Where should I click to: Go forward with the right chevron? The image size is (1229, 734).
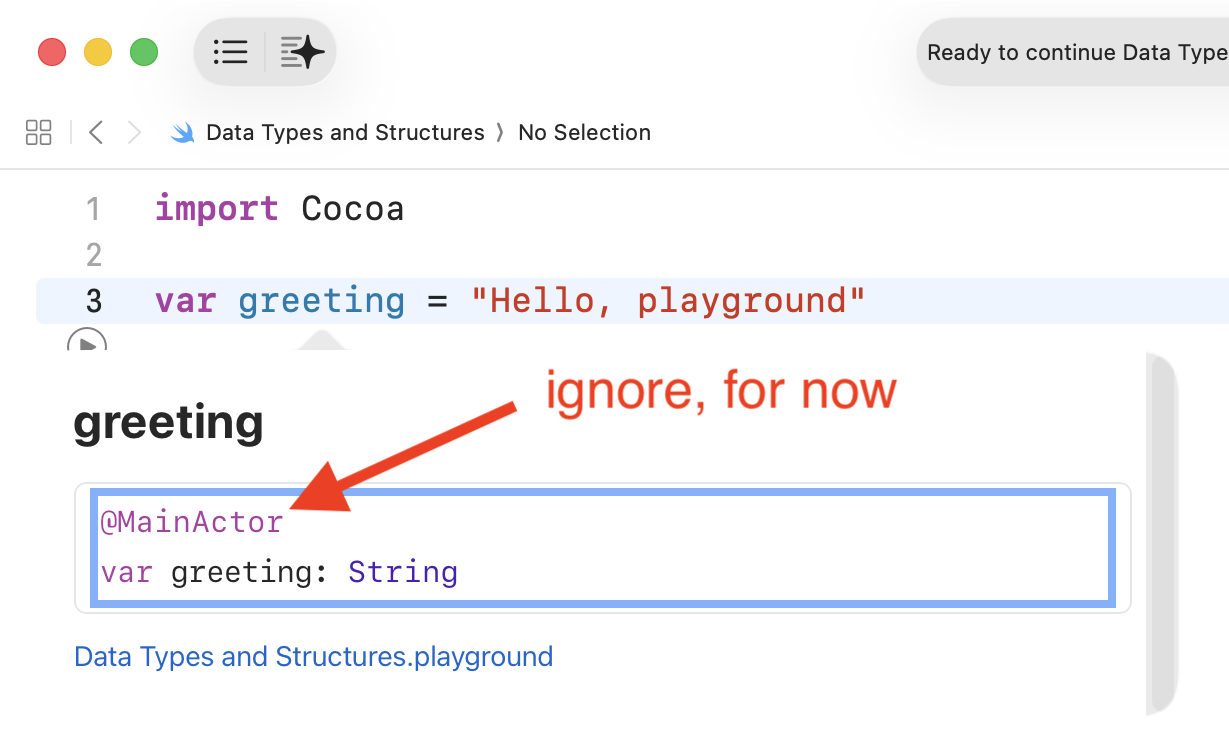pos(134,132)
